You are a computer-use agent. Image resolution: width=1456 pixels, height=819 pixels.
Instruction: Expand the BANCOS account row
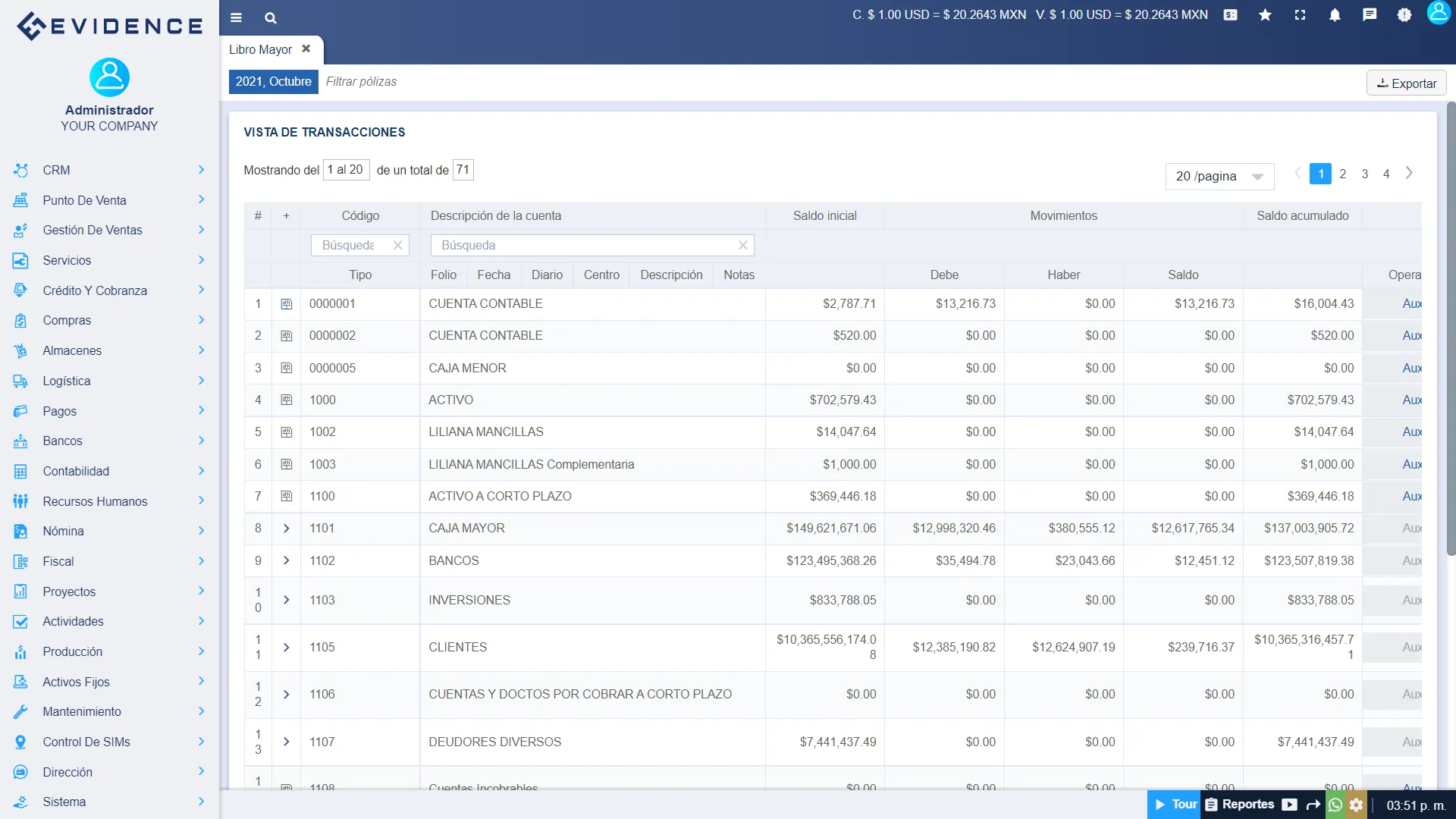[x=287, y=560]
